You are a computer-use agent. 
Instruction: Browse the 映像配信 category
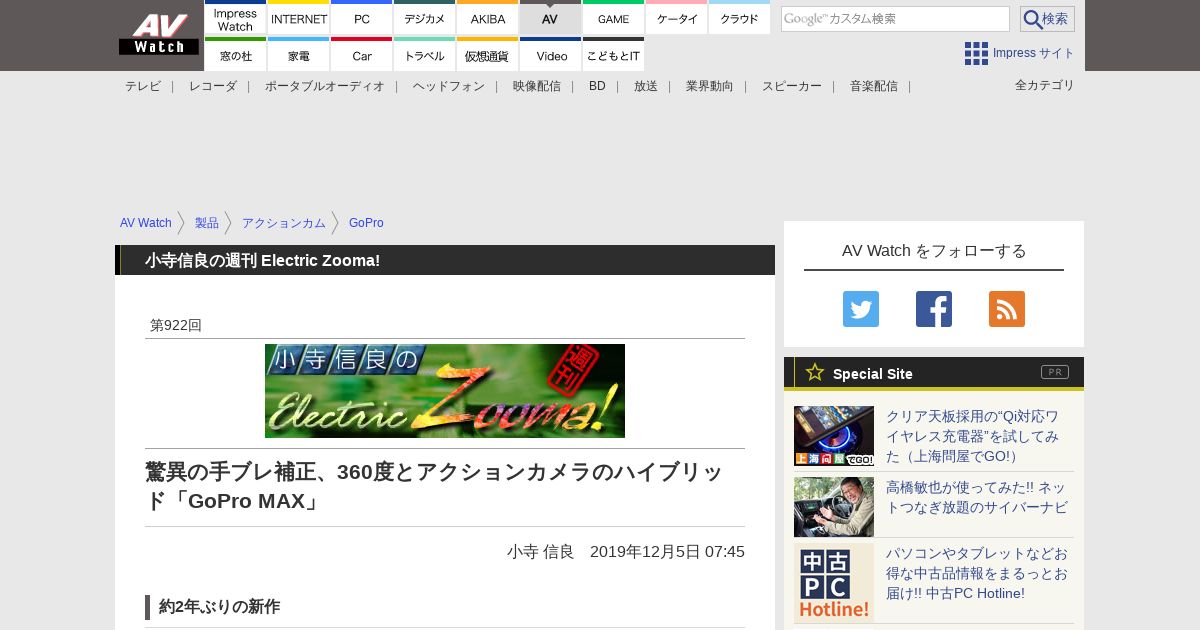[x=537, y=86]
